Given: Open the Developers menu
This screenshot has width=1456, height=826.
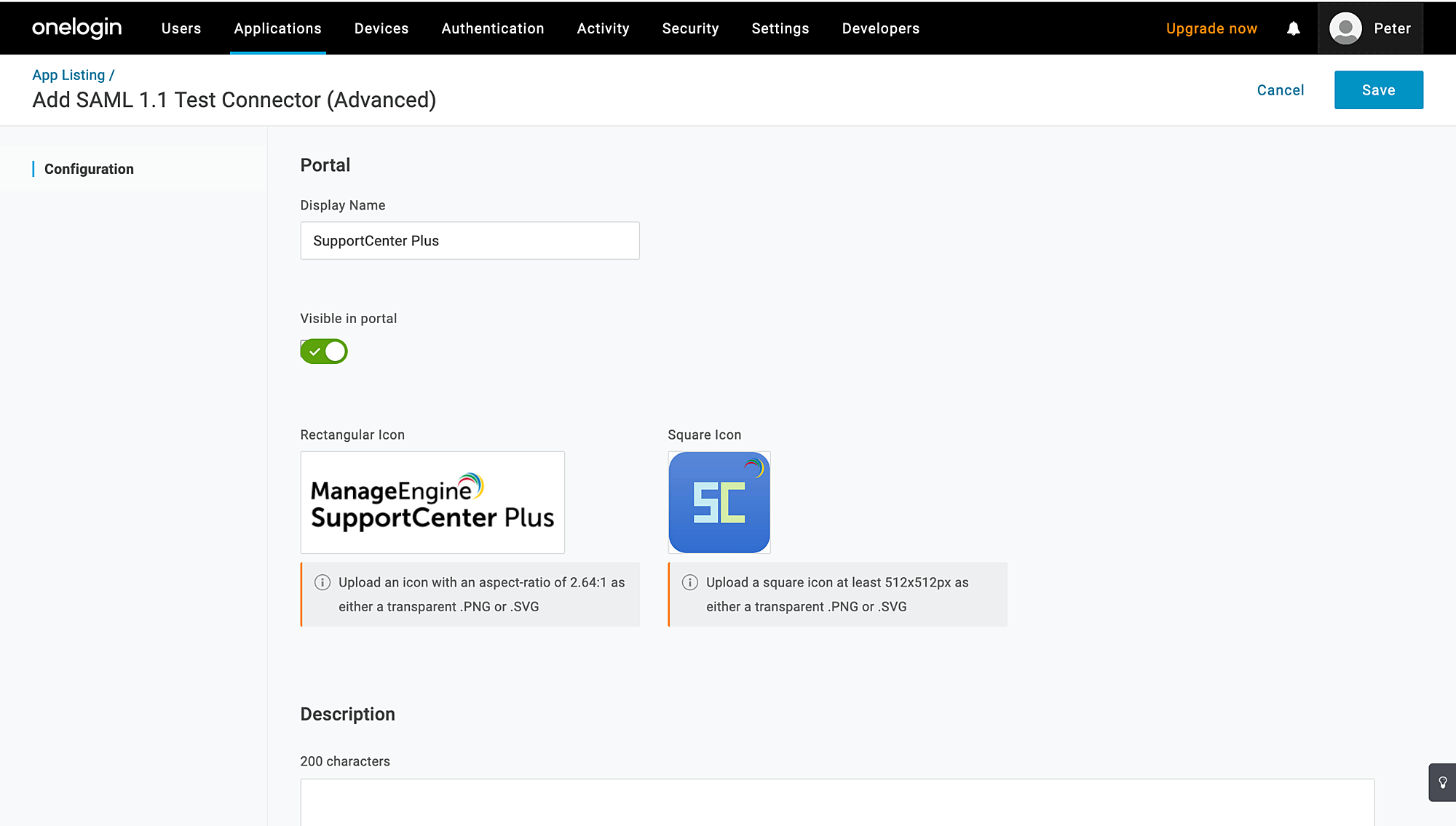Looking at the screenshot, I should (880, 28).
